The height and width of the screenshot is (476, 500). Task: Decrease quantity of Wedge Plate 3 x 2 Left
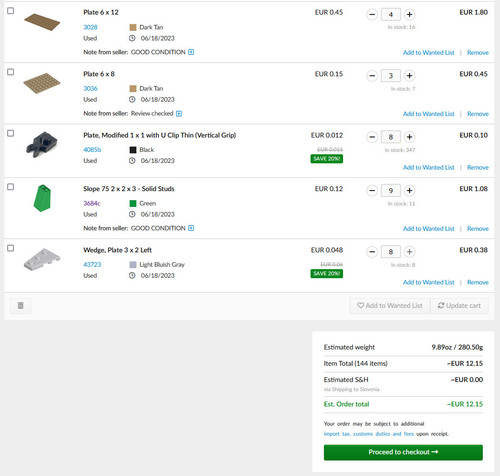point(372,252)
